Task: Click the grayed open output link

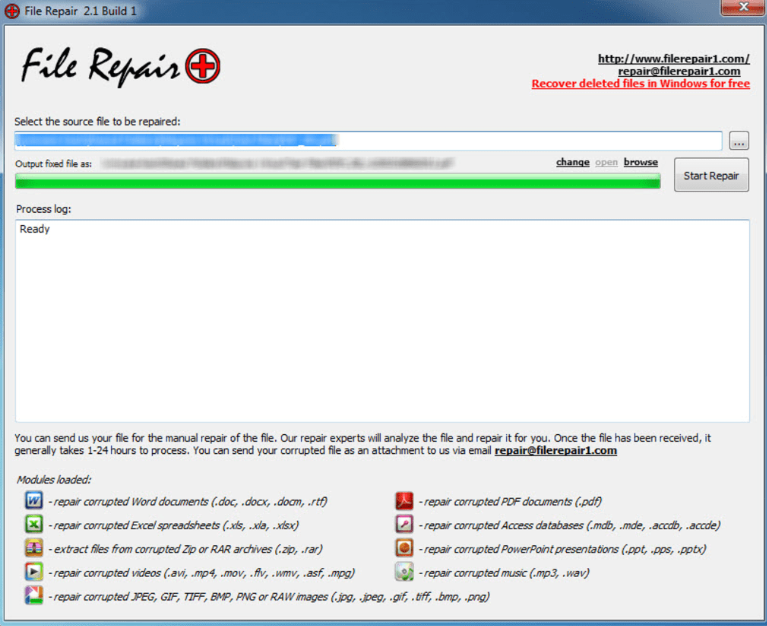Action: [606, 162]
